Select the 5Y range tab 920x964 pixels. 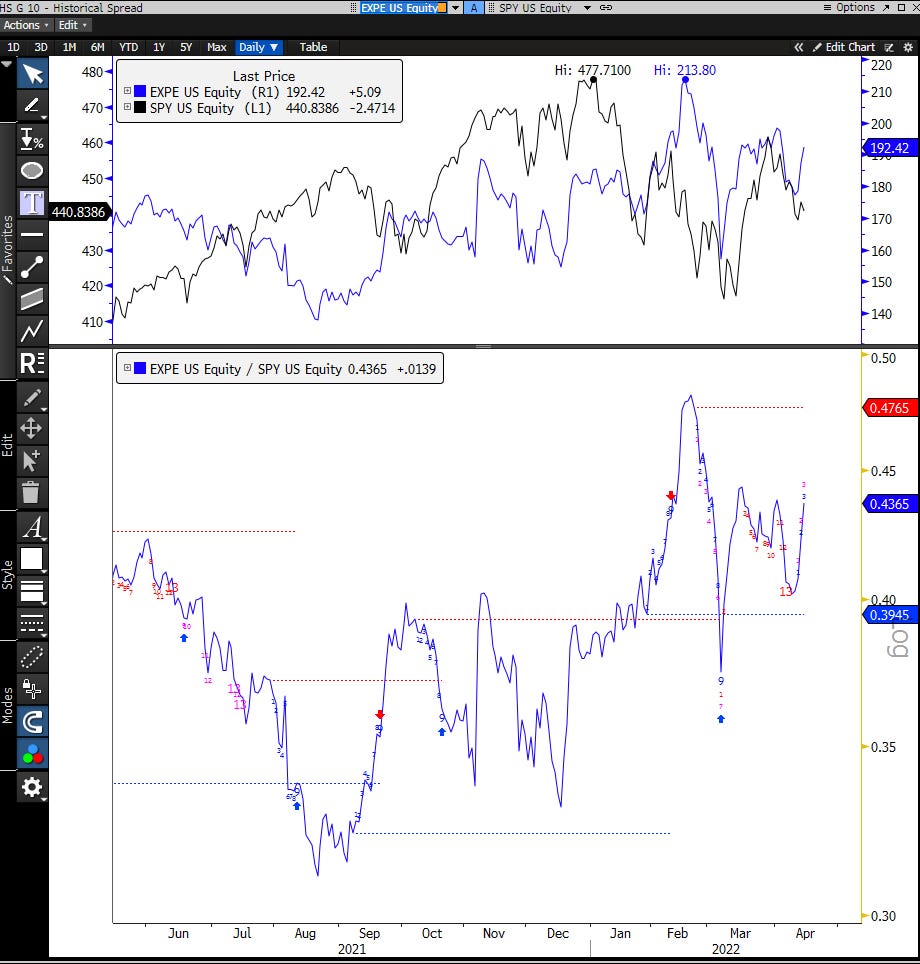click(186, 47)
